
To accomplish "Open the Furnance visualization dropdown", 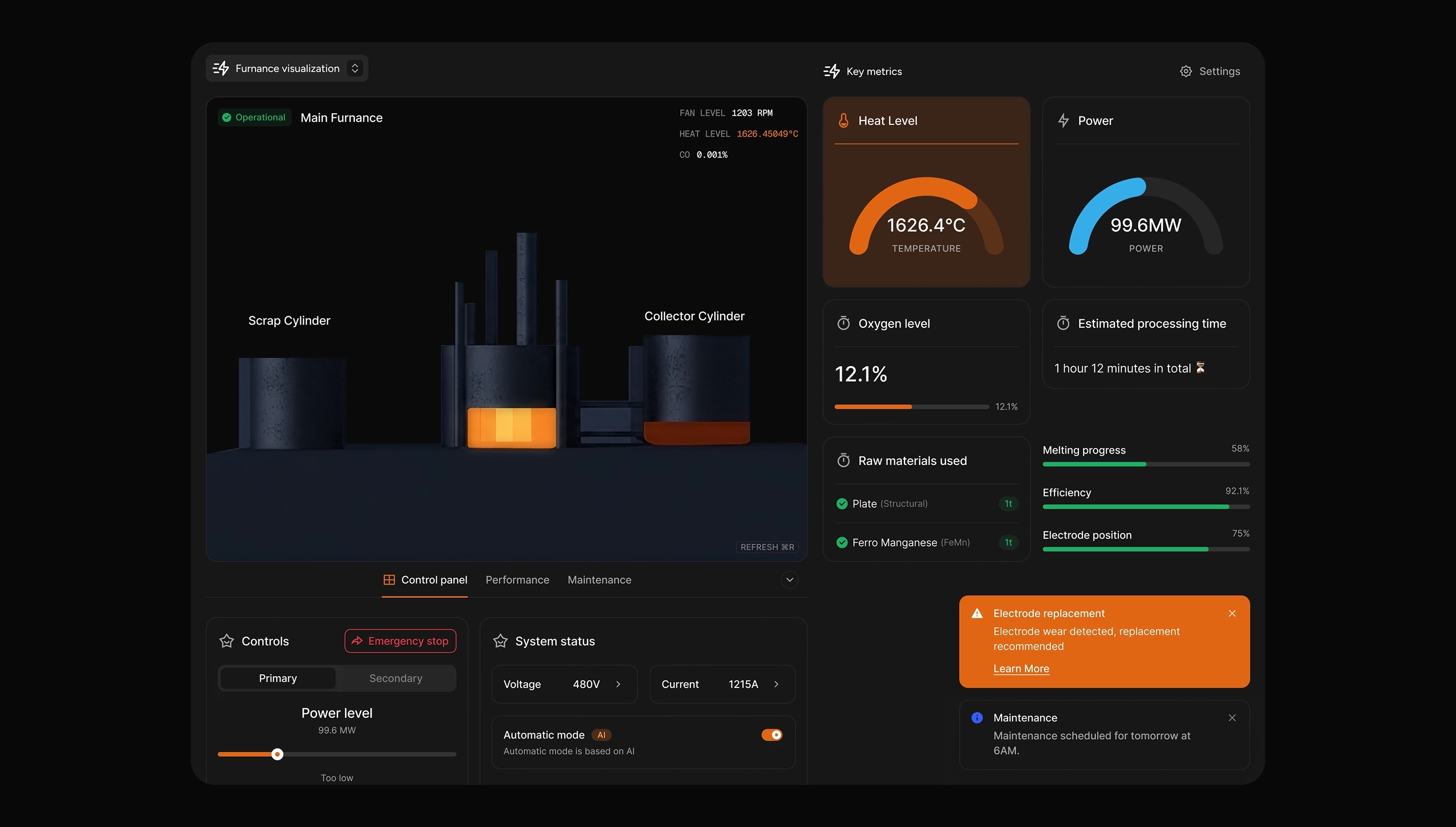I will [354, 68].
